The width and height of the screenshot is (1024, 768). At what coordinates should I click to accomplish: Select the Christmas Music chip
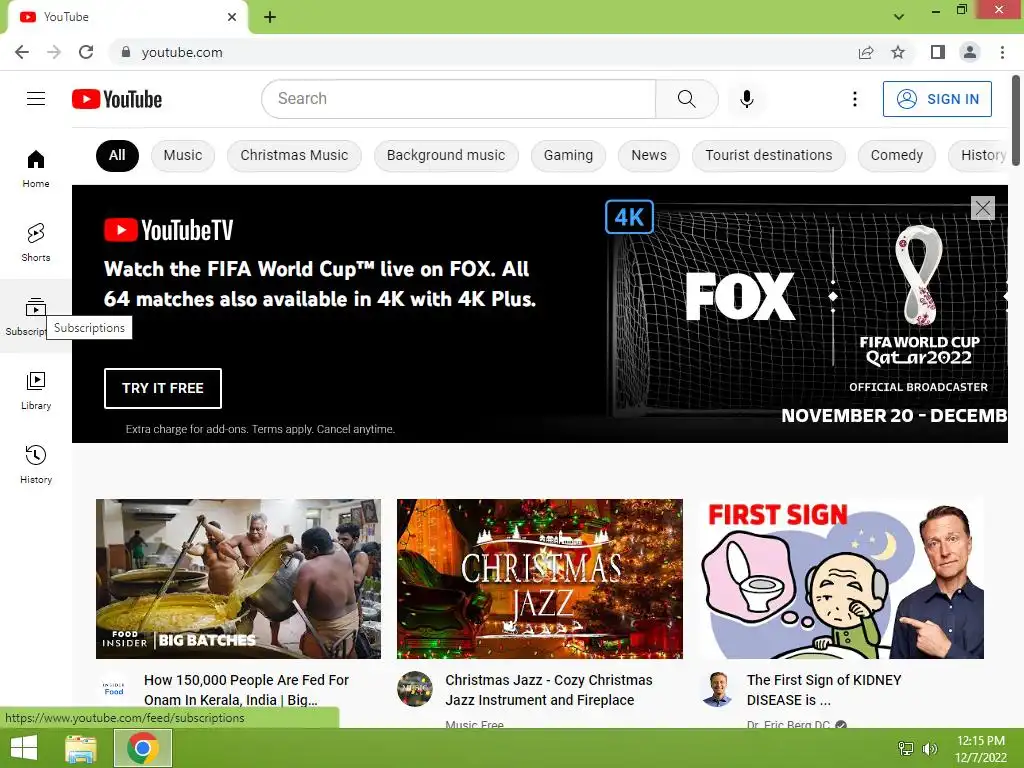(294, 155)
